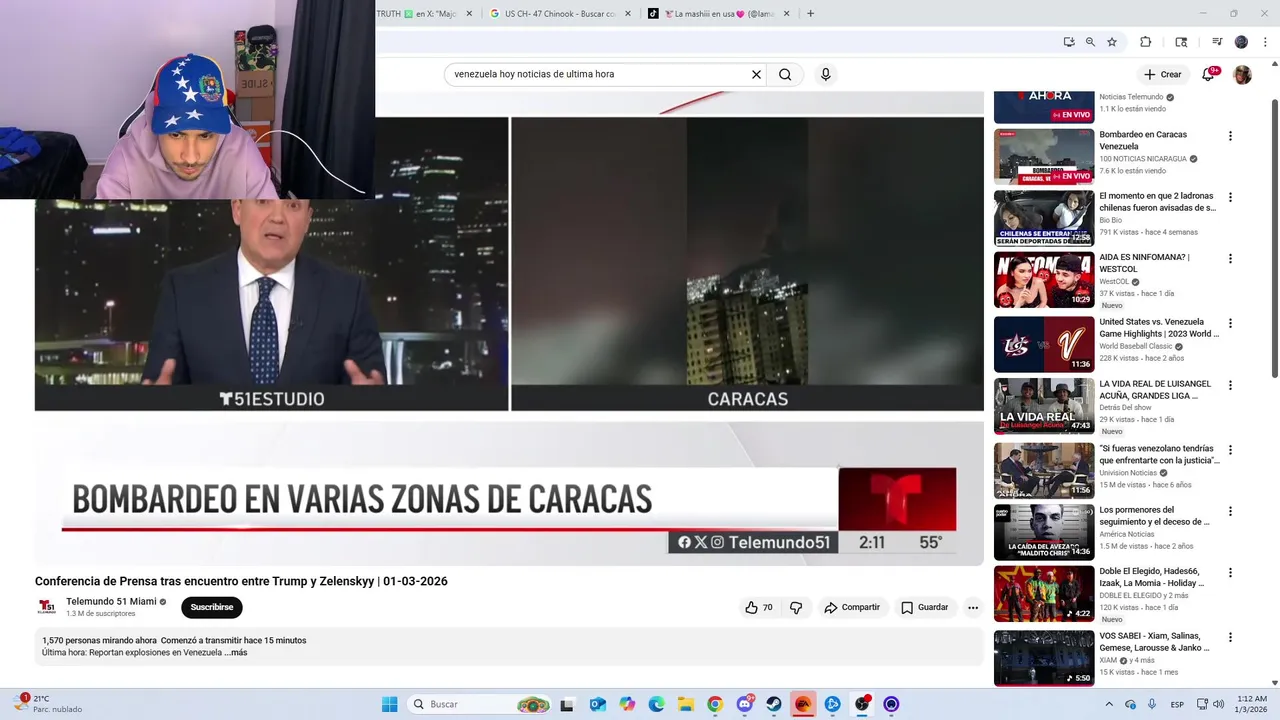Open options for Los pormenores del seguimiento video
This screenshot has width=1280, height=720.
tap(1230, 511)
